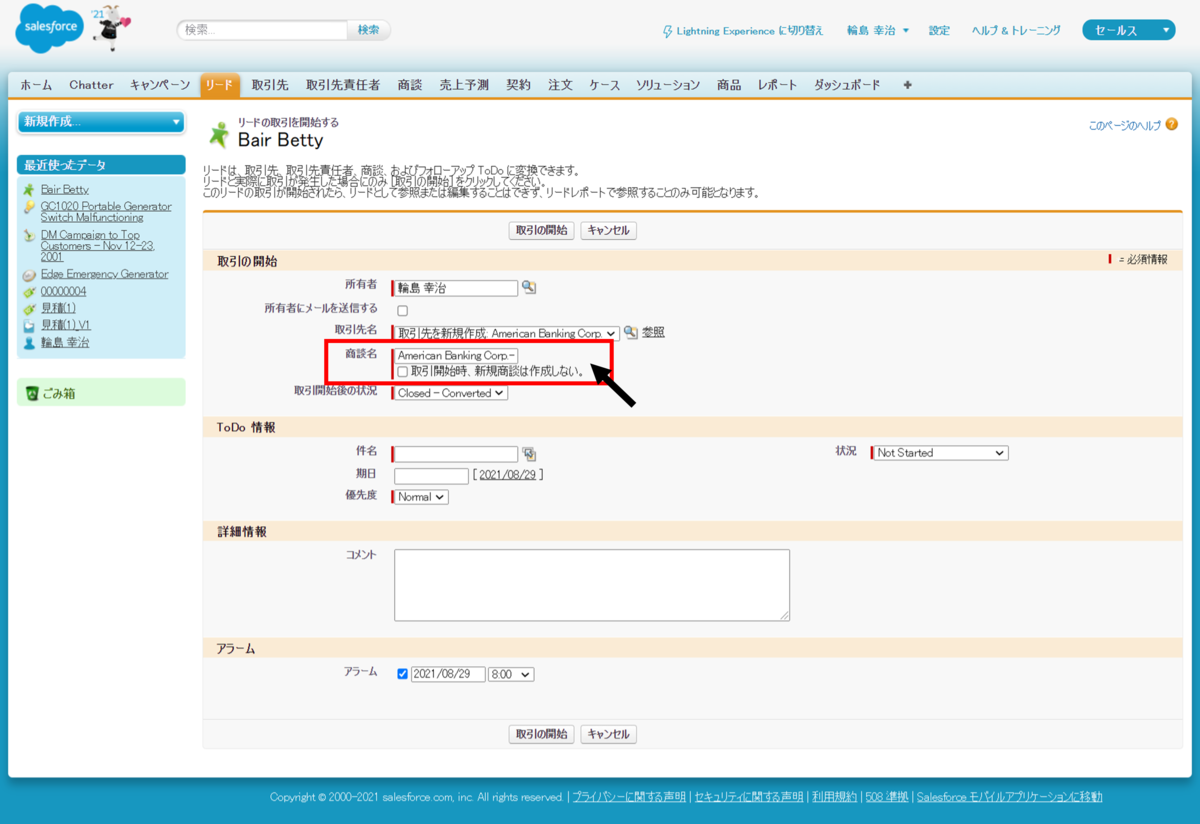Uncheck the アラーム reminder checkbox
The image size is (1200, 824).
coord(403,674)
